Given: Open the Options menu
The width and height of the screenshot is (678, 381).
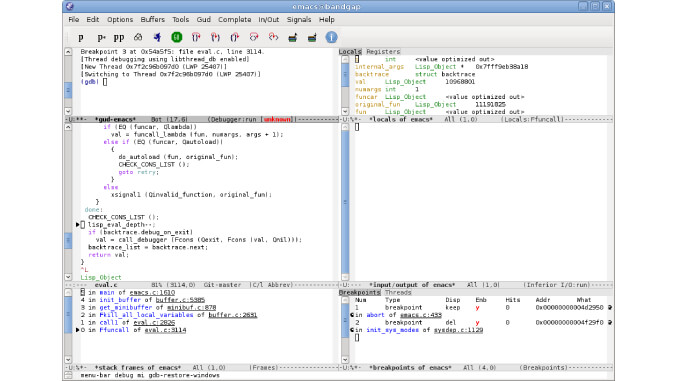Looking at the screenshot, I should coord(120,19).
